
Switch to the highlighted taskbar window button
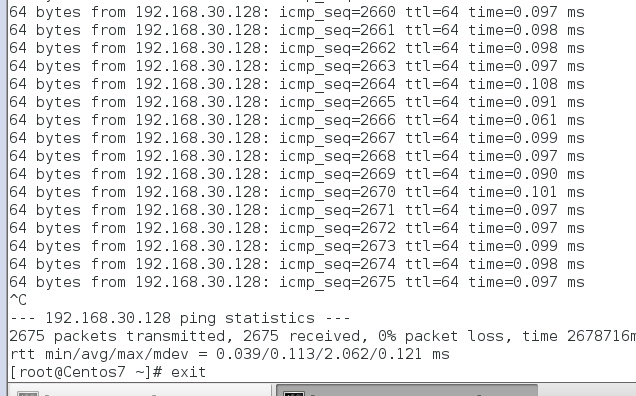[x=407, y=390]
